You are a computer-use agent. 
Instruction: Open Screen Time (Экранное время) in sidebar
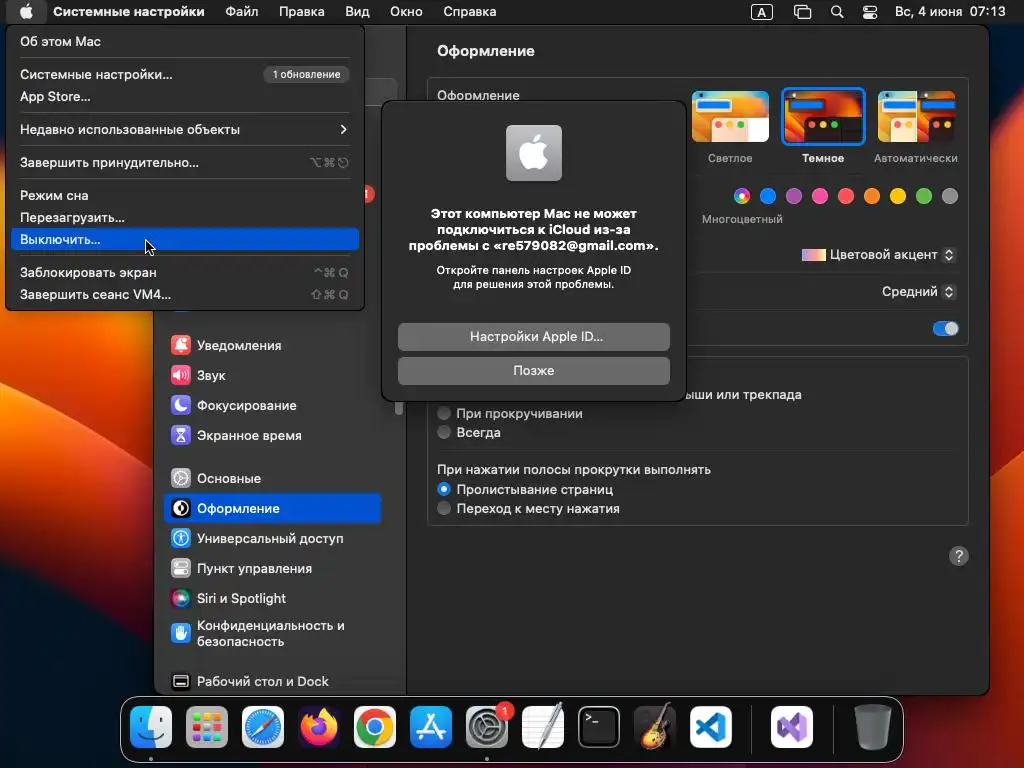pyautogui.click(x=272, y=436)
